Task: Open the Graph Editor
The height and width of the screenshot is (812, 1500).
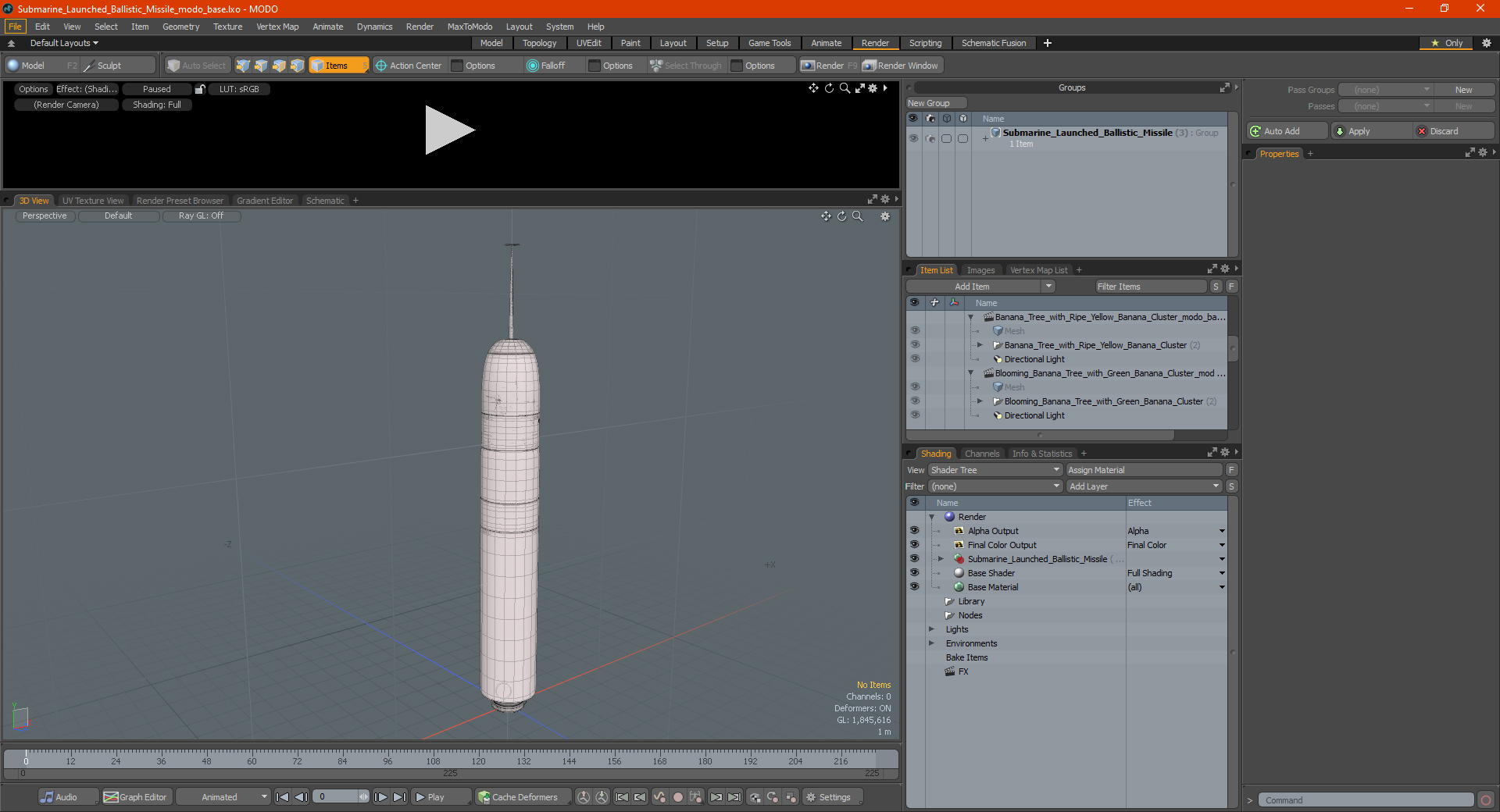Action: tap(135, 797)
